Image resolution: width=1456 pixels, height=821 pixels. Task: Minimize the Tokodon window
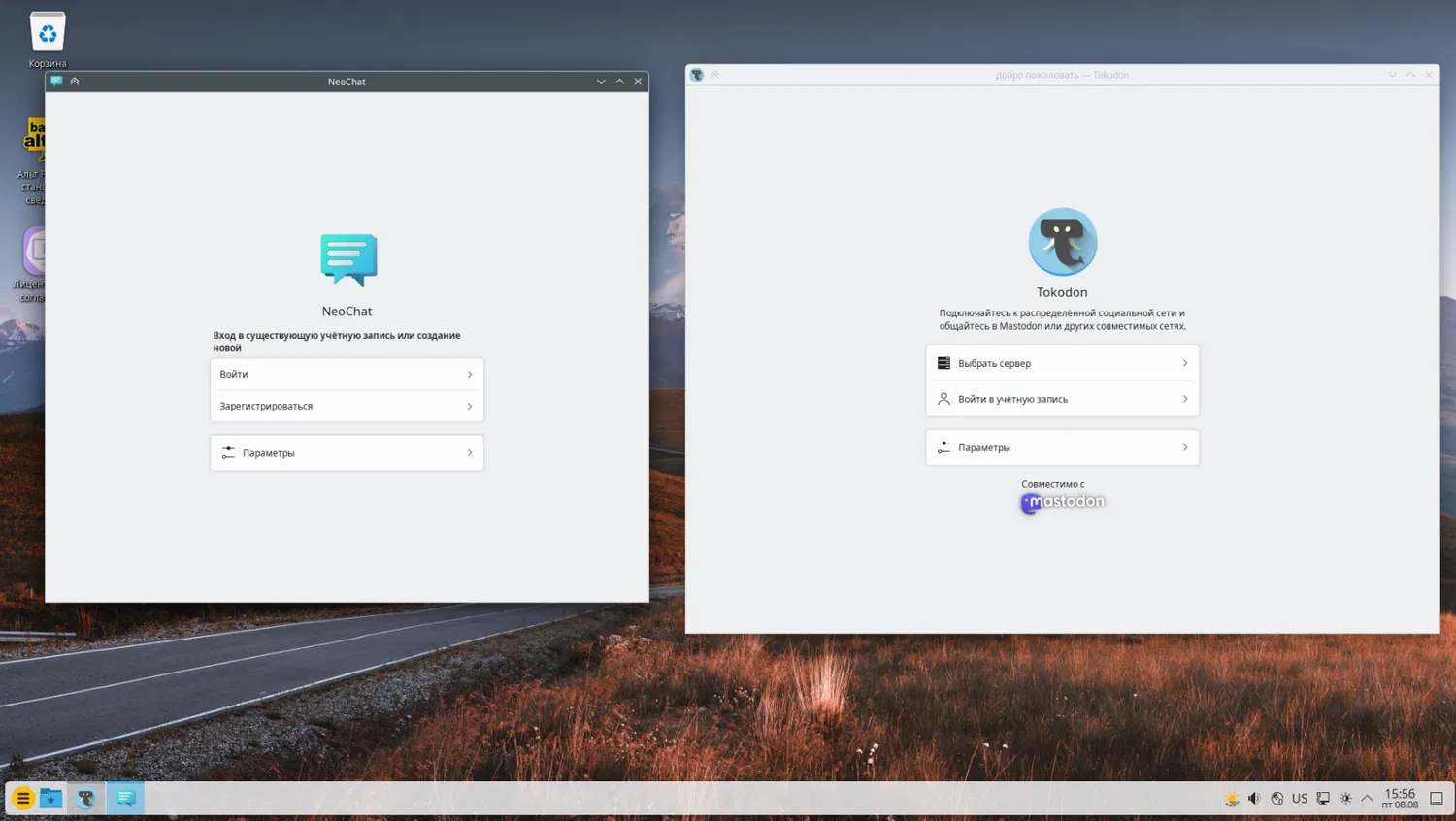point(1392,75)
